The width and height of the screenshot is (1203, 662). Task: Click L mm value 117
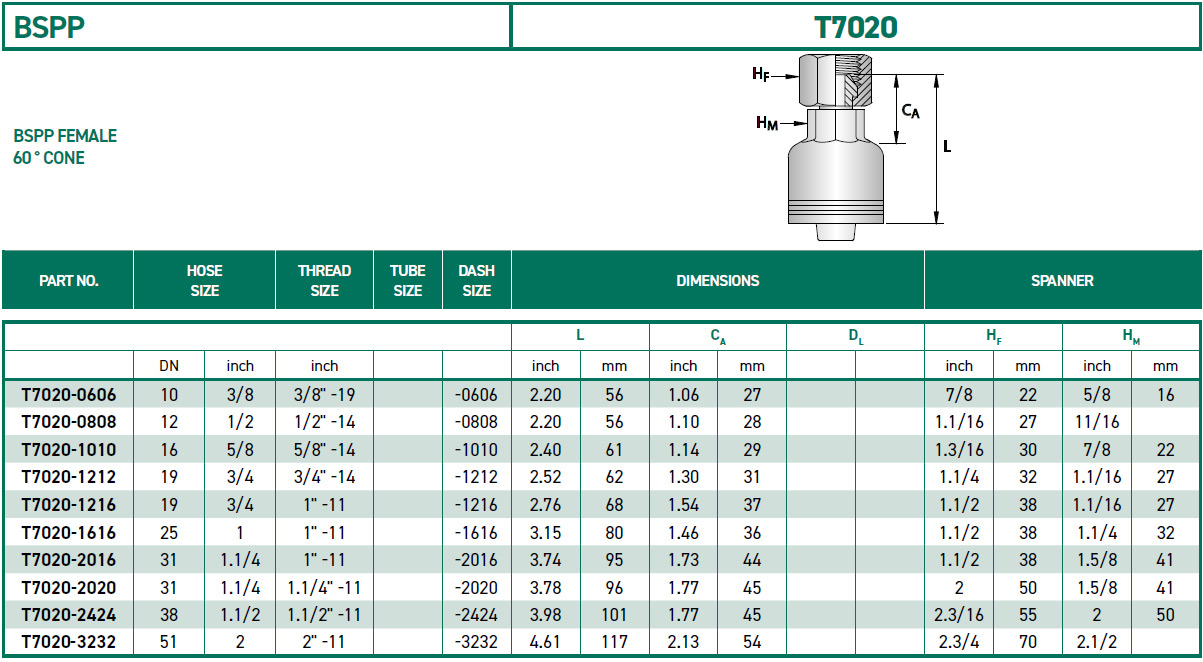point(614,642)
